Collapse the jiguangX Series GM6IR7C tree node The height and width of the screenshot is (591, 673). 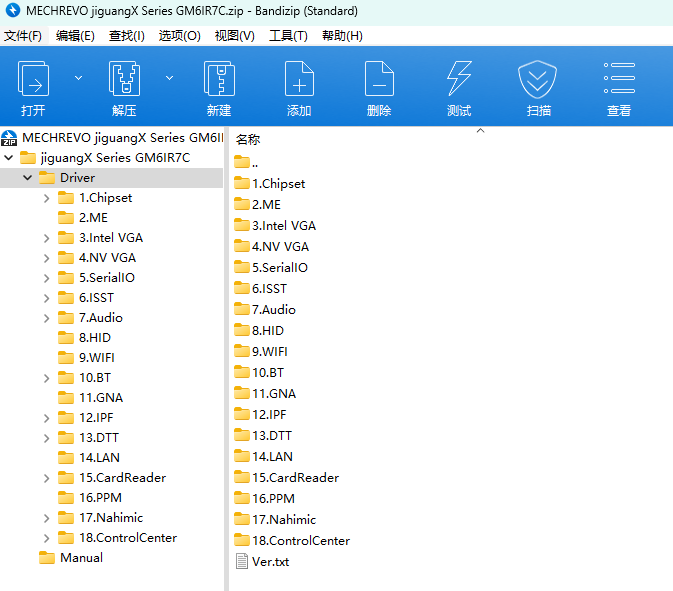(9, 158)
